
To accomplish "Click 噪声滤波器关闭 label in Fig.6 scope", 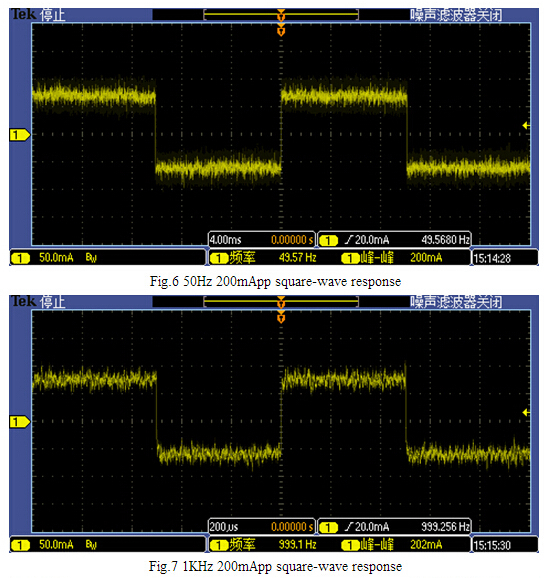I will (456, 15).
